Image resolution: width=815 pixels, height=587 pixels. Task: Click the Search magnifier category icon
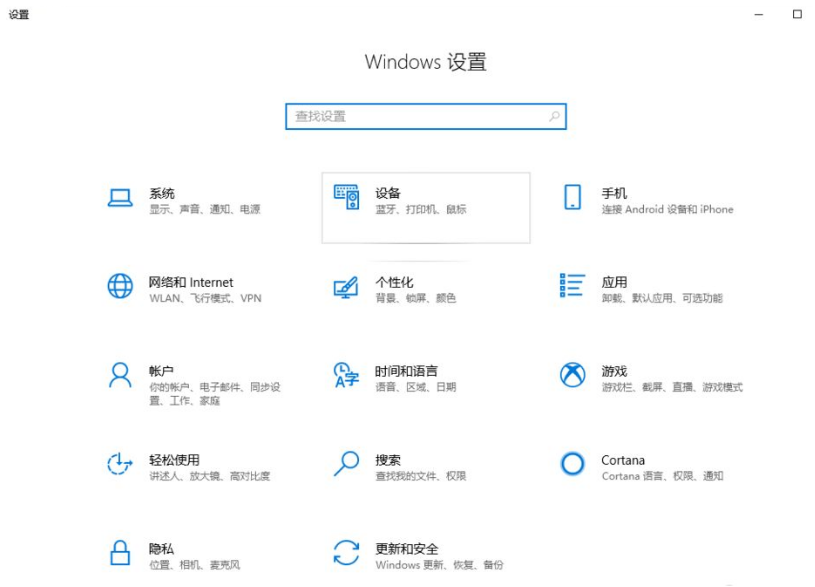point(346,464)
